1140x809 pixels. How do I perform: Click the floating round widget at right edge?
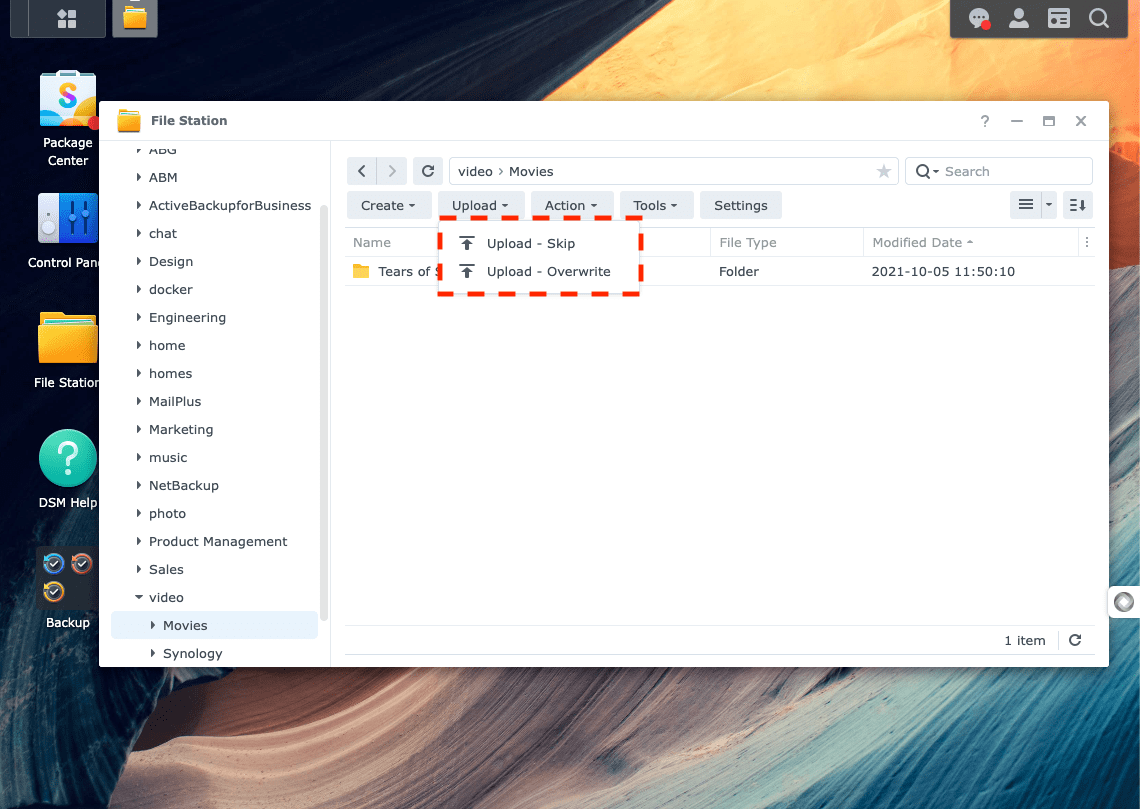(x=1124, y=602)
